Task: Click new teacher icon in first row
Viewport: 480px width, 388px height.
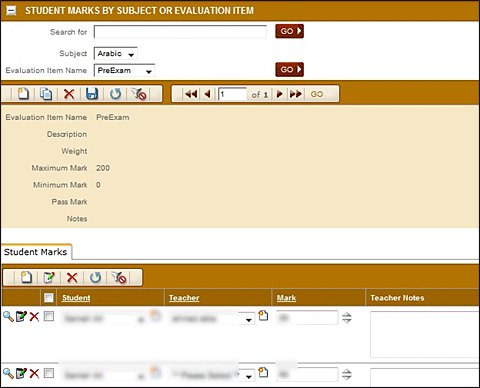Action: 263,315
